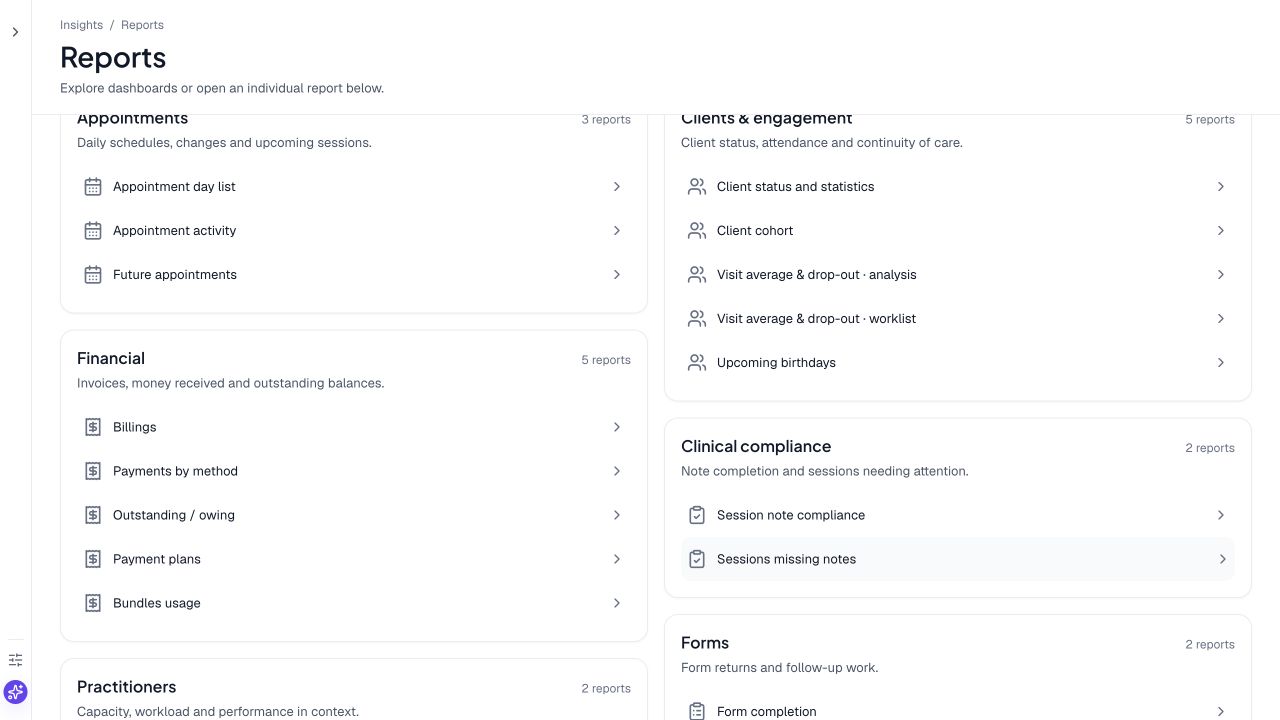Viewport: 1280px width, 720px height.
Task: Click the chevron on the Client cohort row
Action: coord(1221,231)
